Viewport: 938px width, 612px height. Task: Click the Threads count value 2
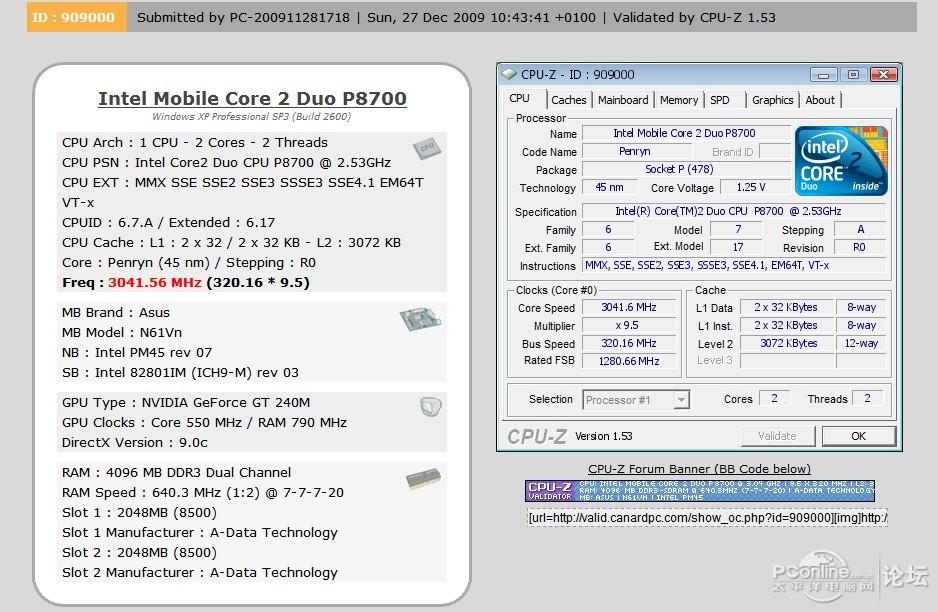pyautogui.click(x=867, y=398)
